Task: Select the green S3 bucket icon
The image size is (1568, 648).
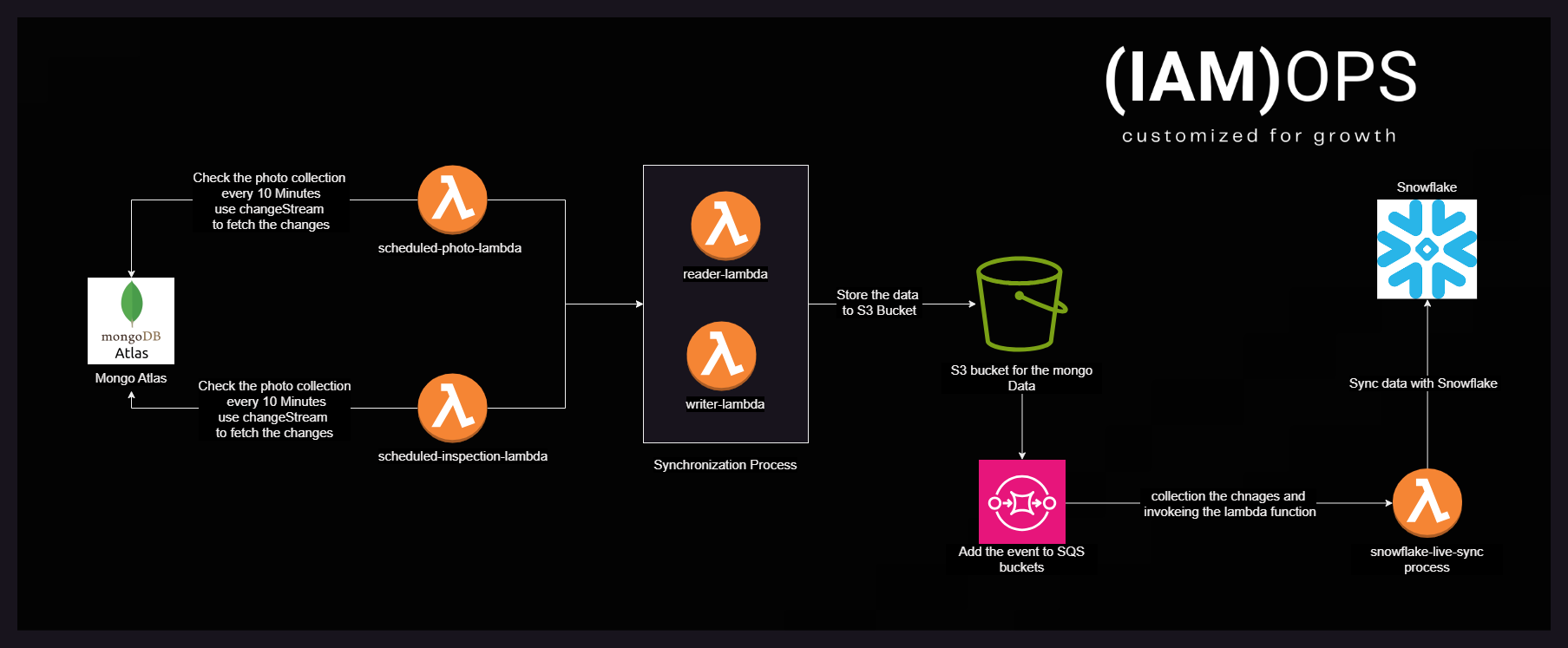Action: [1021, 304]
